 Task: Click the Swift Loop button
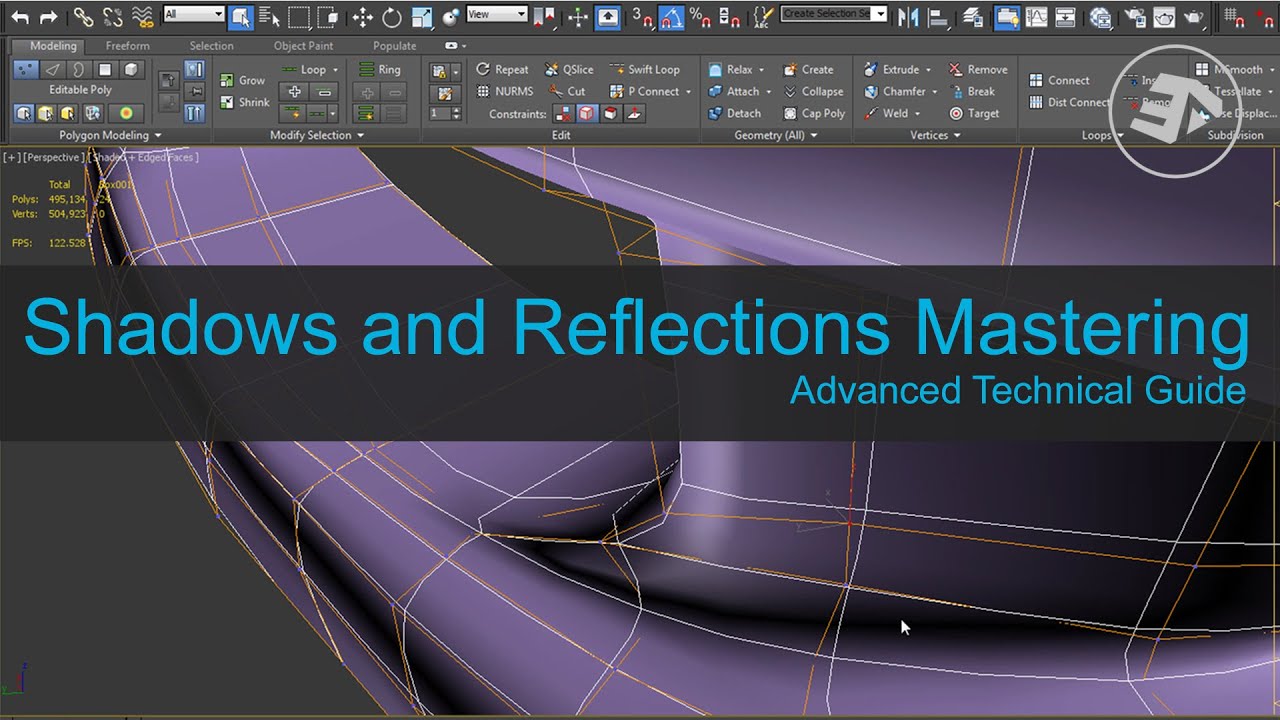click(x=644, y=70)
